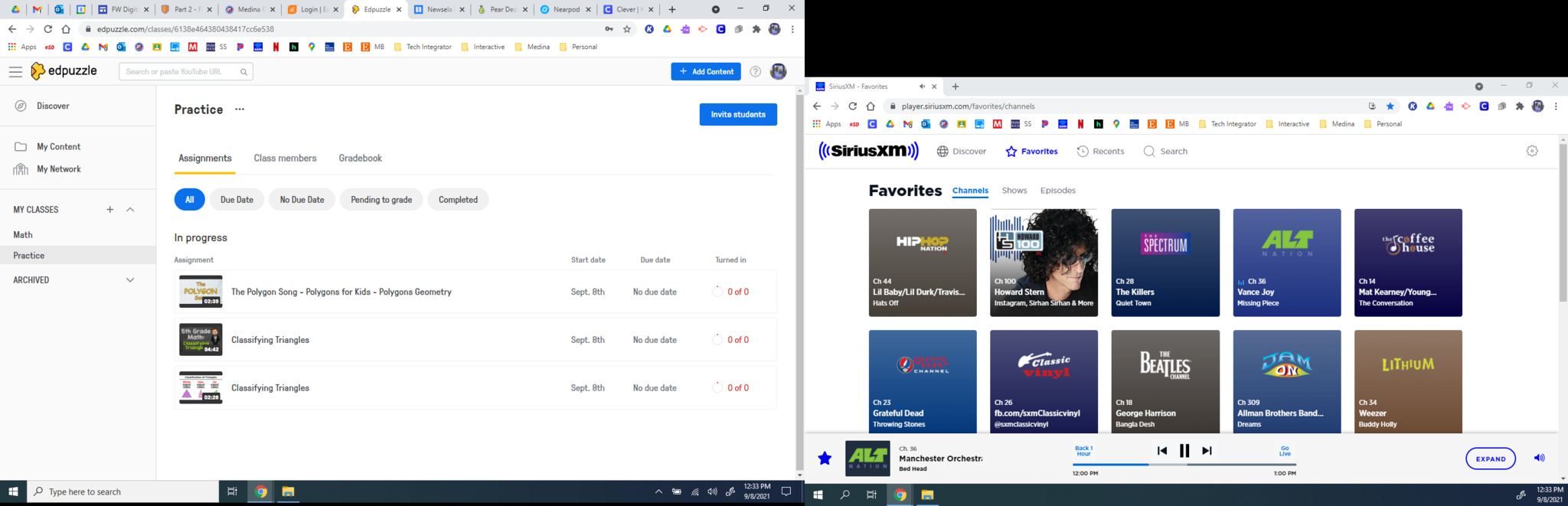This screenshot has height=506, width=1568.
Task: Skip to previous track in SiriusXM player
Action: coord(1161,451)
